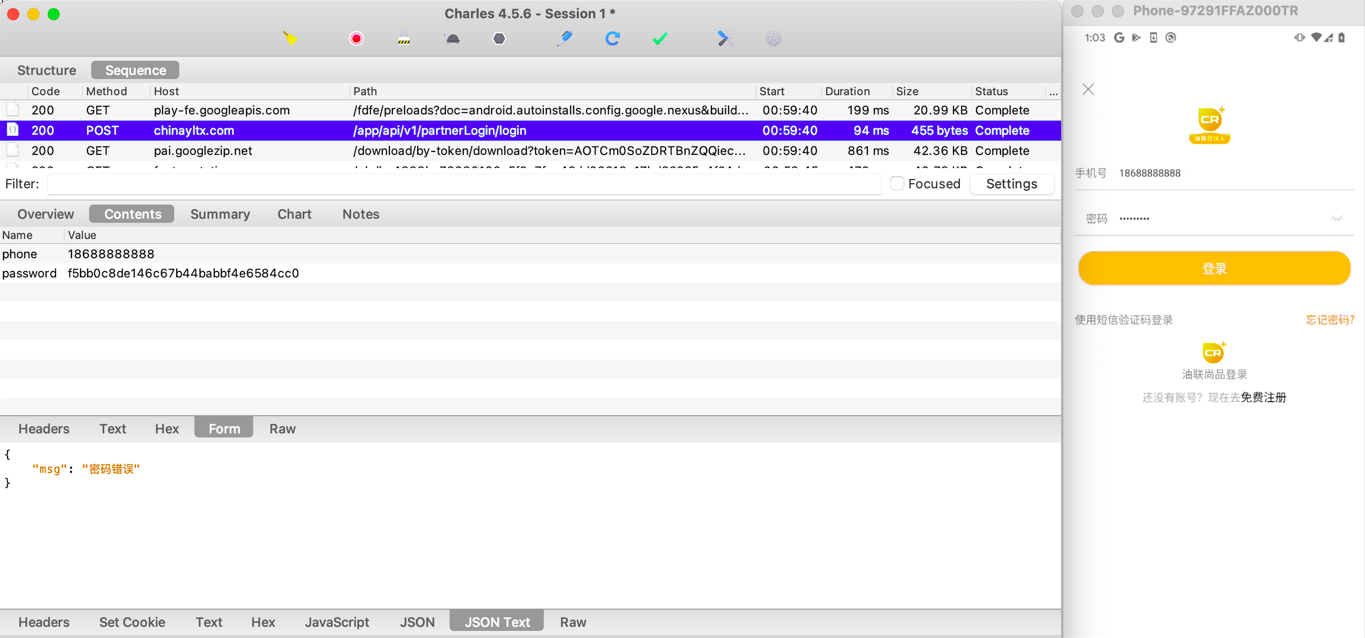The height and width of the screenshot is (638, 1365).
Task: Click into the Filter text field
Action: 464,184
